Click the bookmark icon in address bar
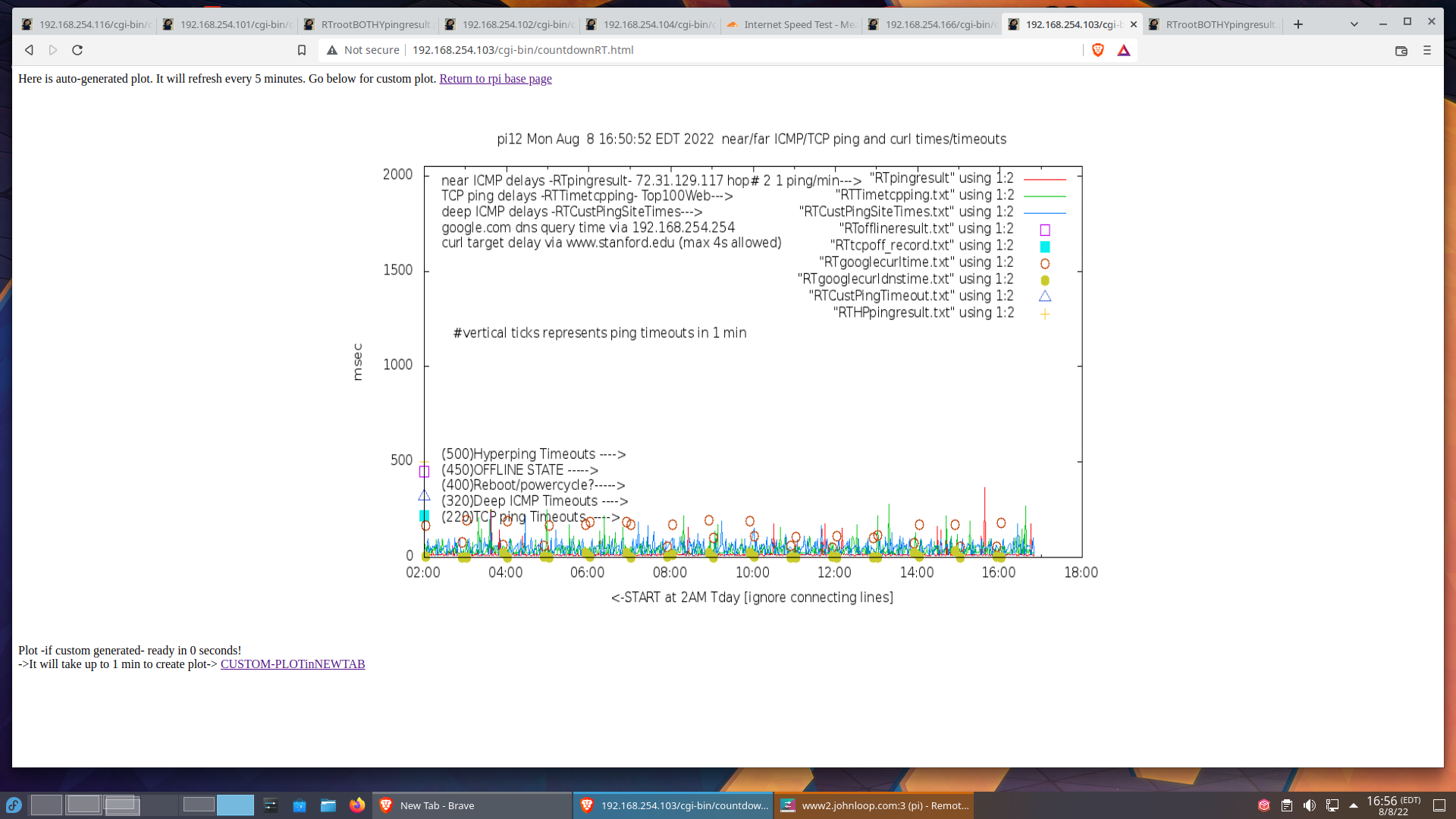 pos(302,50)
